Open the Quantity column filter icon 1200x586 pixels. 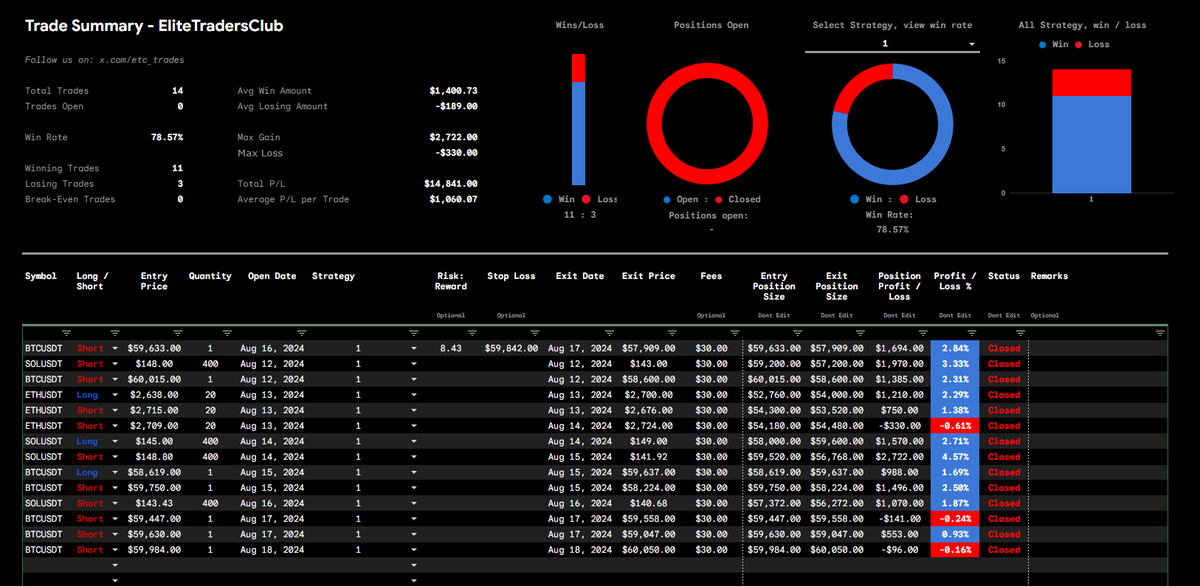pyautogui.click(x=226, y=332)
